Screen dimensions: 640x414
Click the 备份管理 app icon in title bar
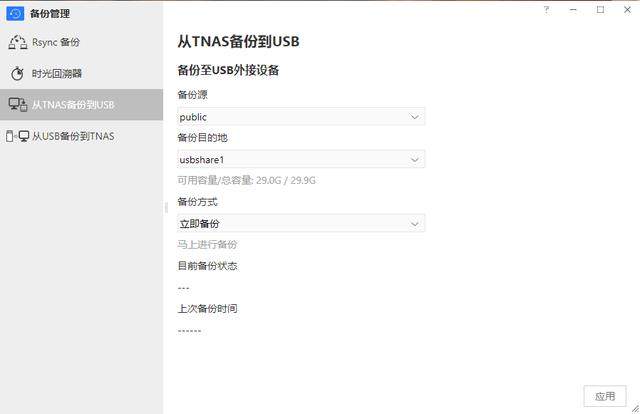click(x=15, y=13)
